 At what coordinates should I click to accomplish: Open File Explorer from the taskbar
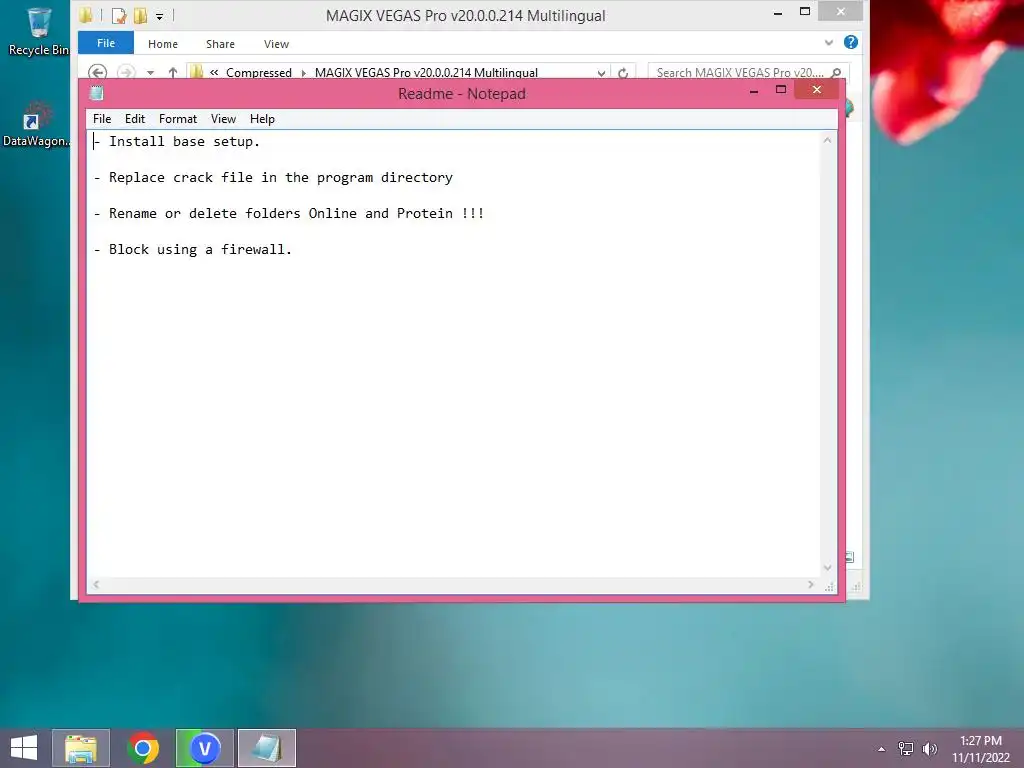point(81,748)
